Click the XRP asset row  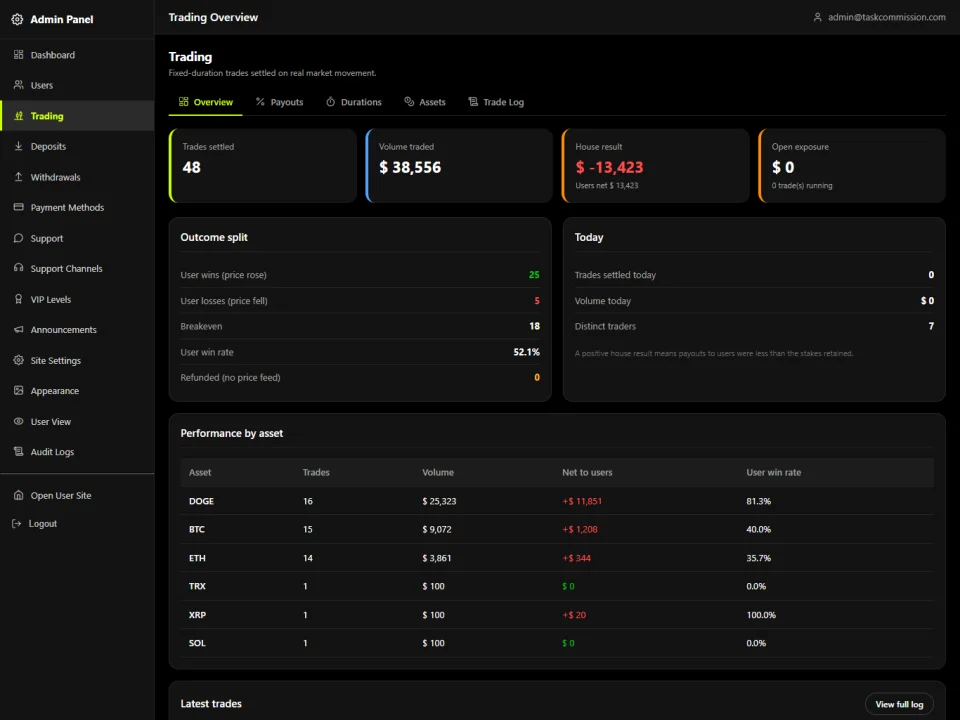tap(557, 615)
